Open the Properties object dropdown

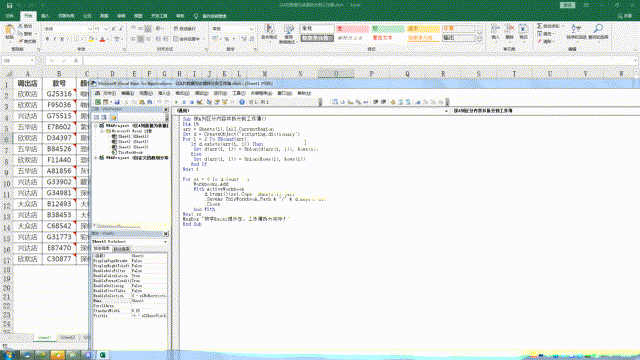pos(166,242)
